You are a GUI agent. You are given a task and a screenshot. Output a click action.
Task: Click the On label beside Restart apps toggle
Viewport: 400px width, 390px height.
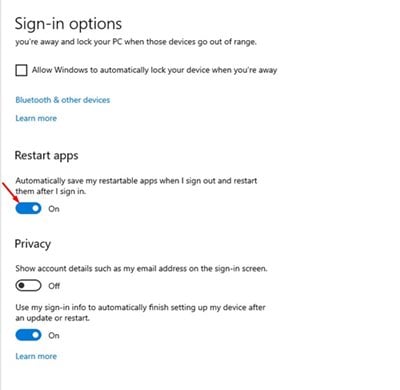point(54,209)
